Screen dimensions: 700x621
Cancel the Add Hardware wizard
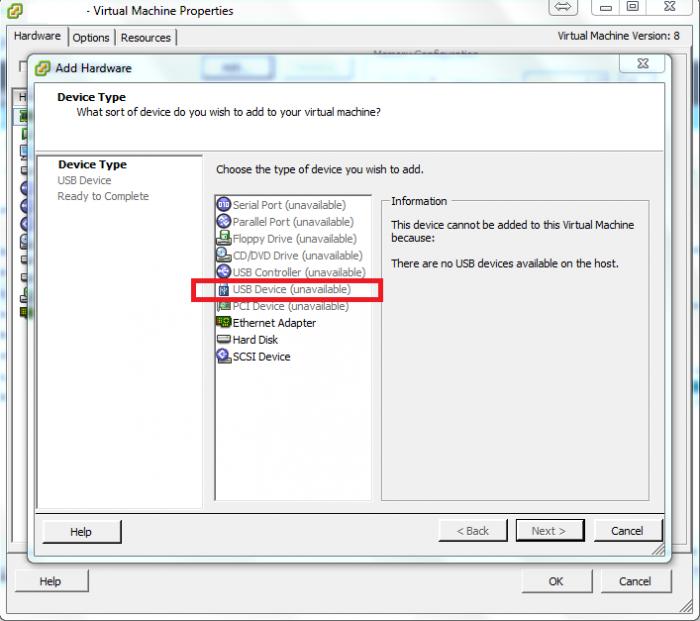tap(628, 530)
